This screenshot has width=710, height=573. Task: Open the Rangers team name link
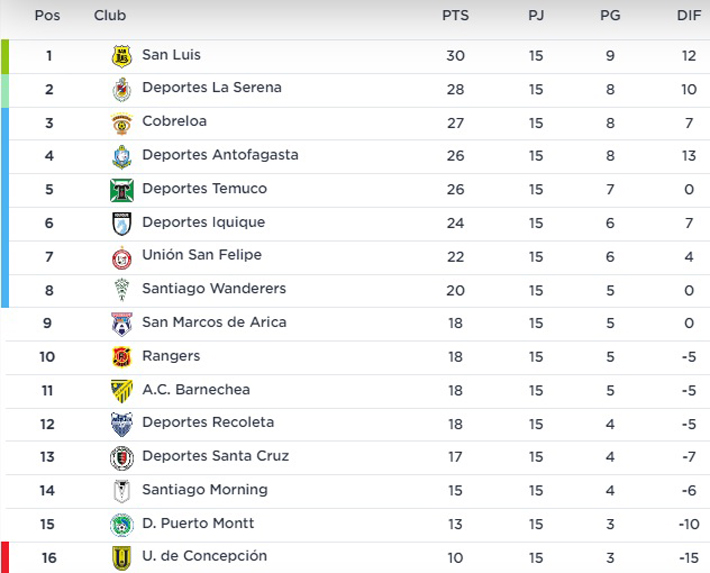pos(171,356)
